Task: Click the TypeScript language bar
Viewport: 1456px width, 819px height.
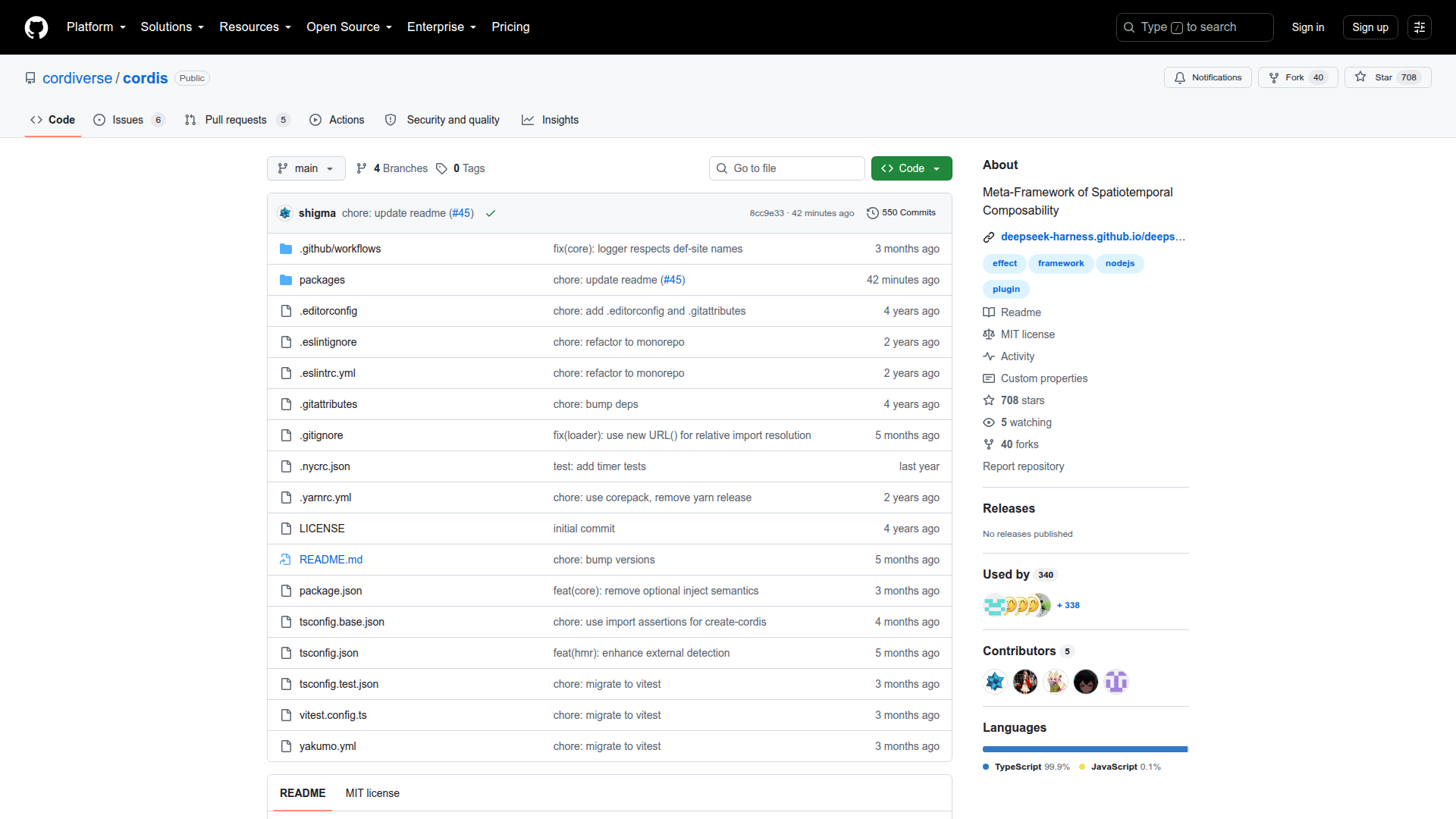Action: click(1085, 749)
